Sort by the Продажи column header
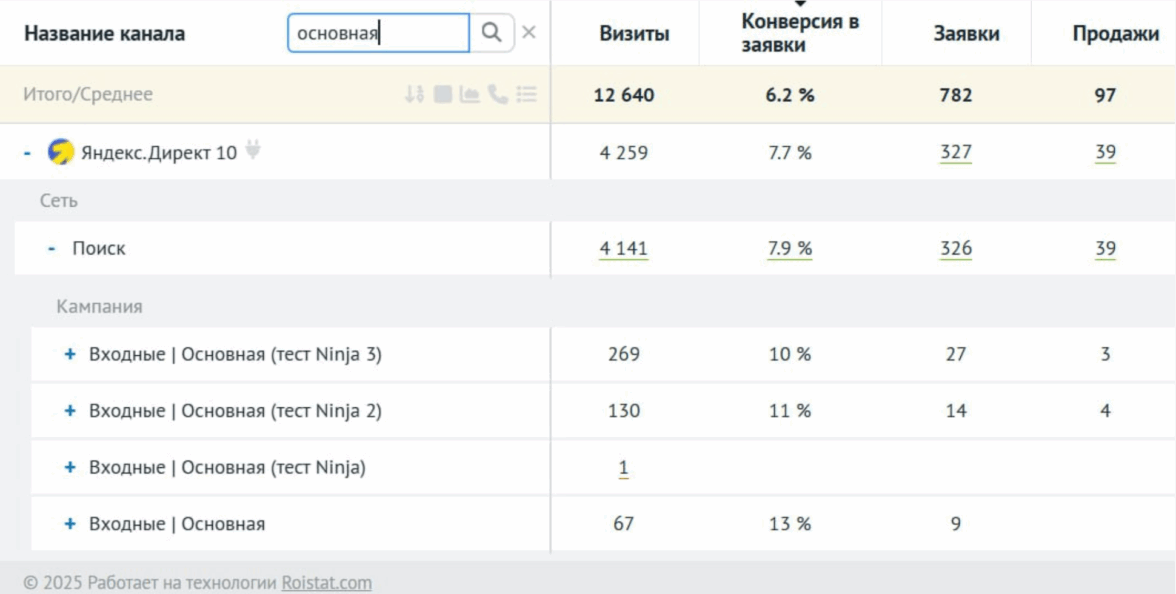 point(1115,34)
